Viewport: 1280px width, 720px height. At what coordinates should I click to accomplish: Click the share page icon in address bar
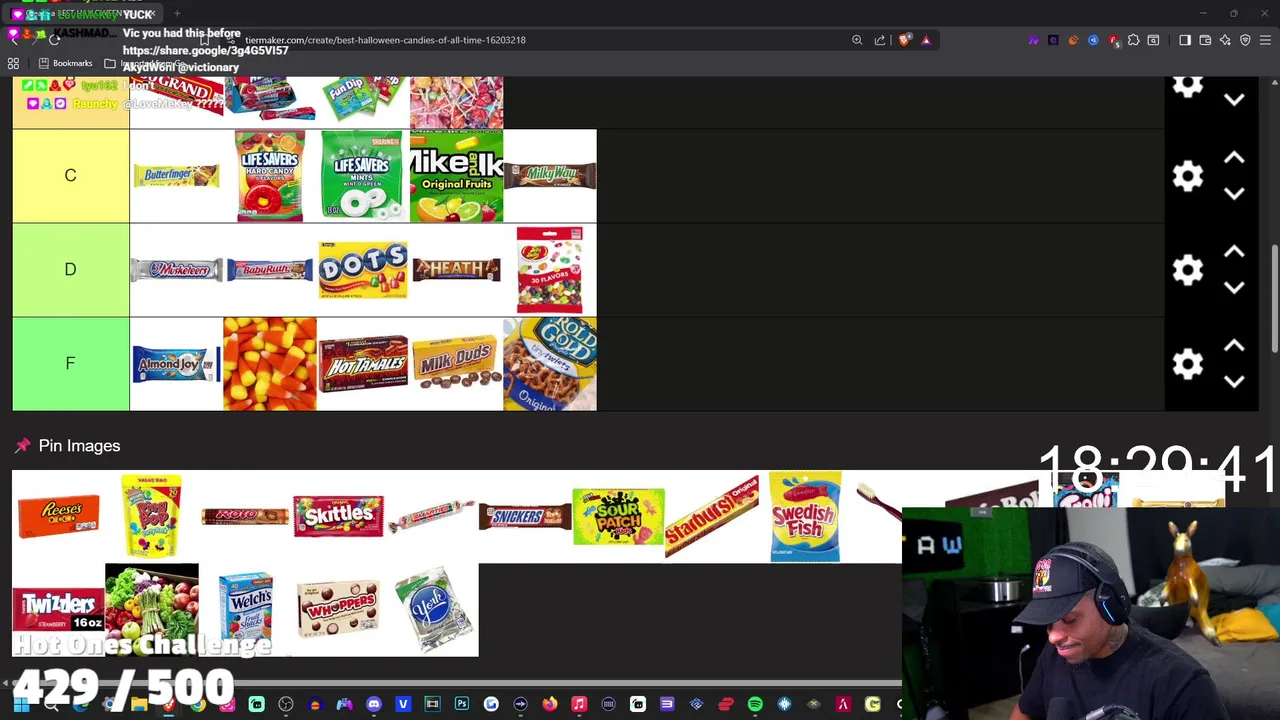(x=880, y=40)
